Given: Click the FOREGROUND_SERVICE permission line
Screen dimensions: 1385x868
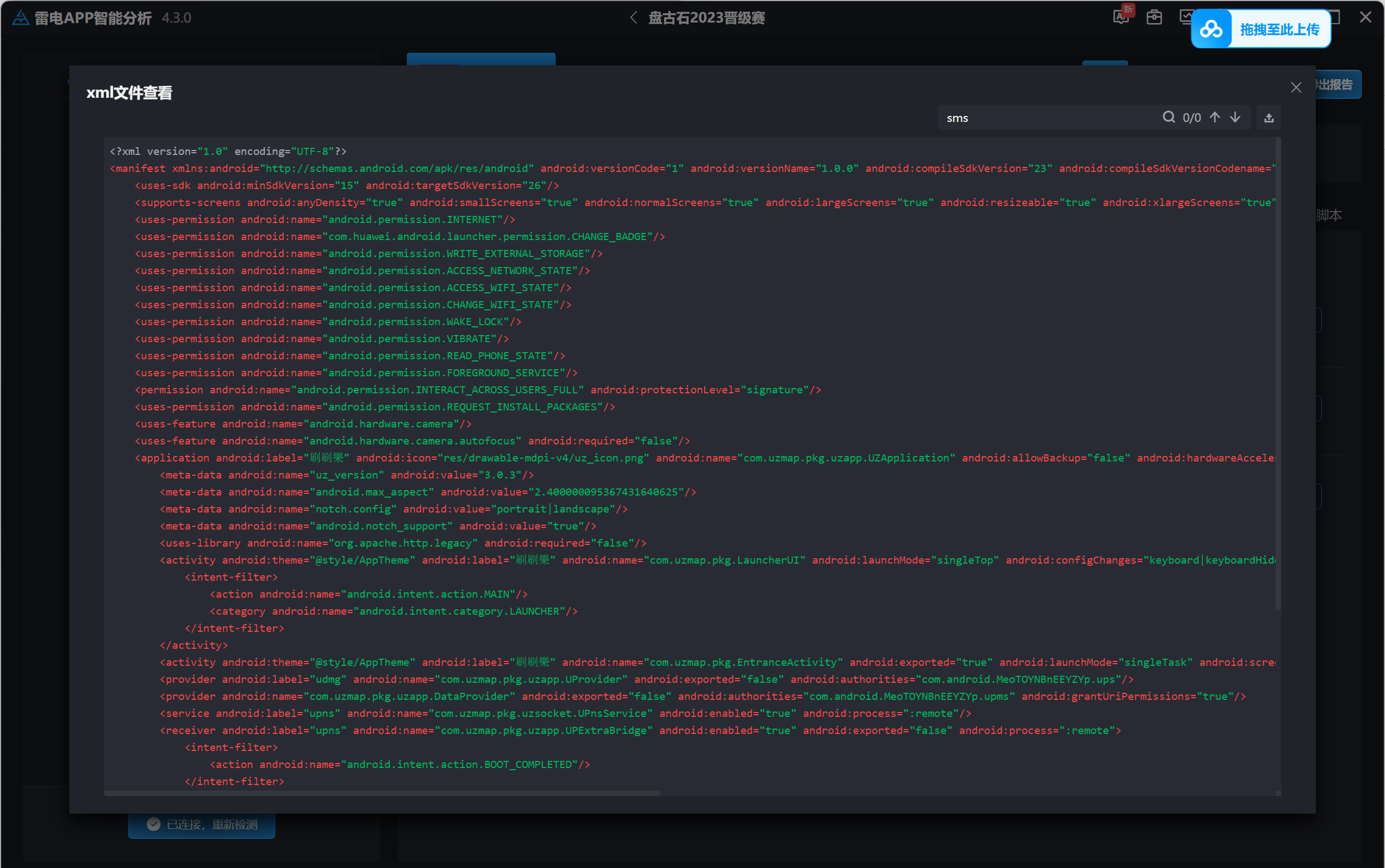Looking at the screenshot, I should click(357, 372).
